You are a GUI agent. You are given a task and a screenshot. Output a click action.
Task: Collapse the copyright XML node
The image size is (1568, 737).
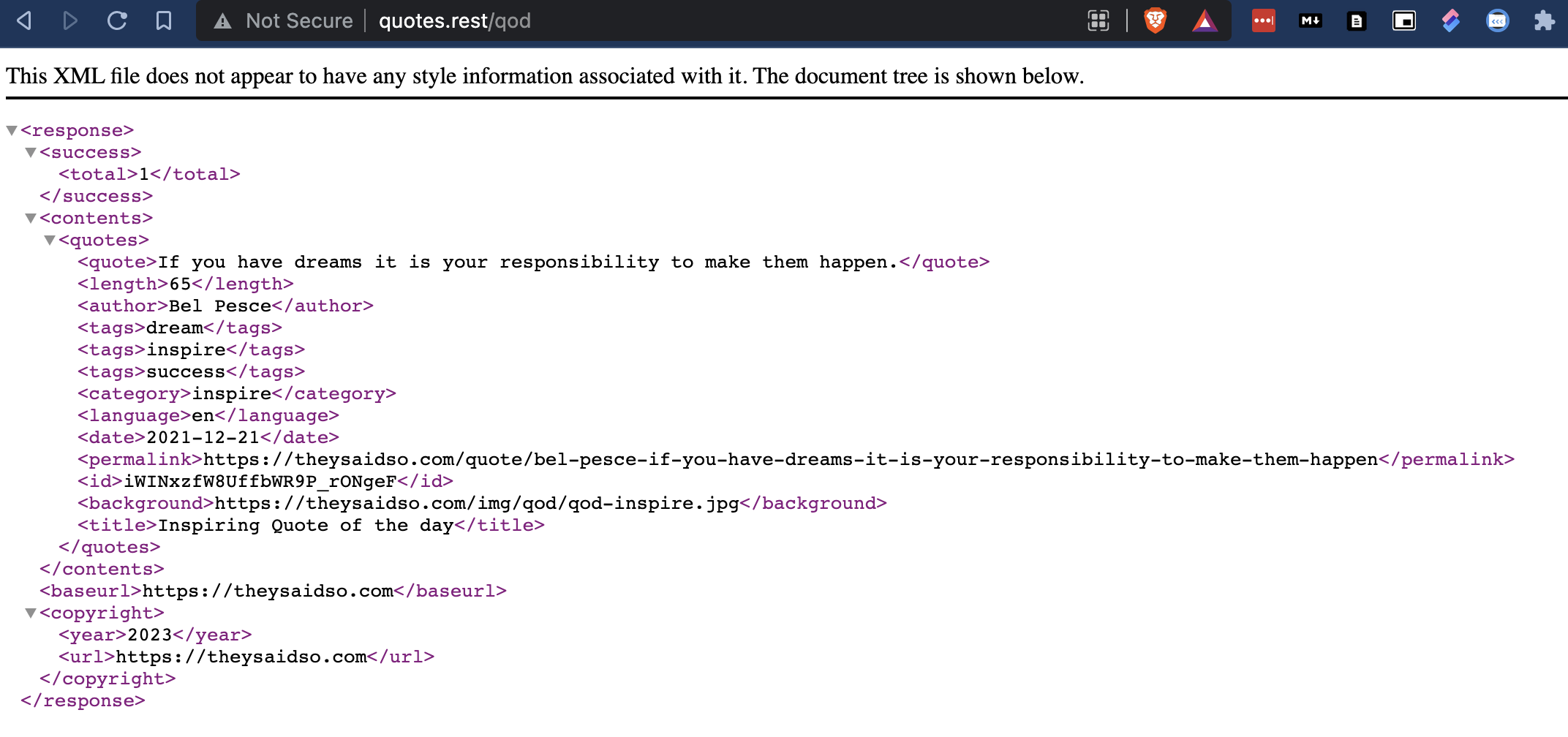click(x=29, y=613)
